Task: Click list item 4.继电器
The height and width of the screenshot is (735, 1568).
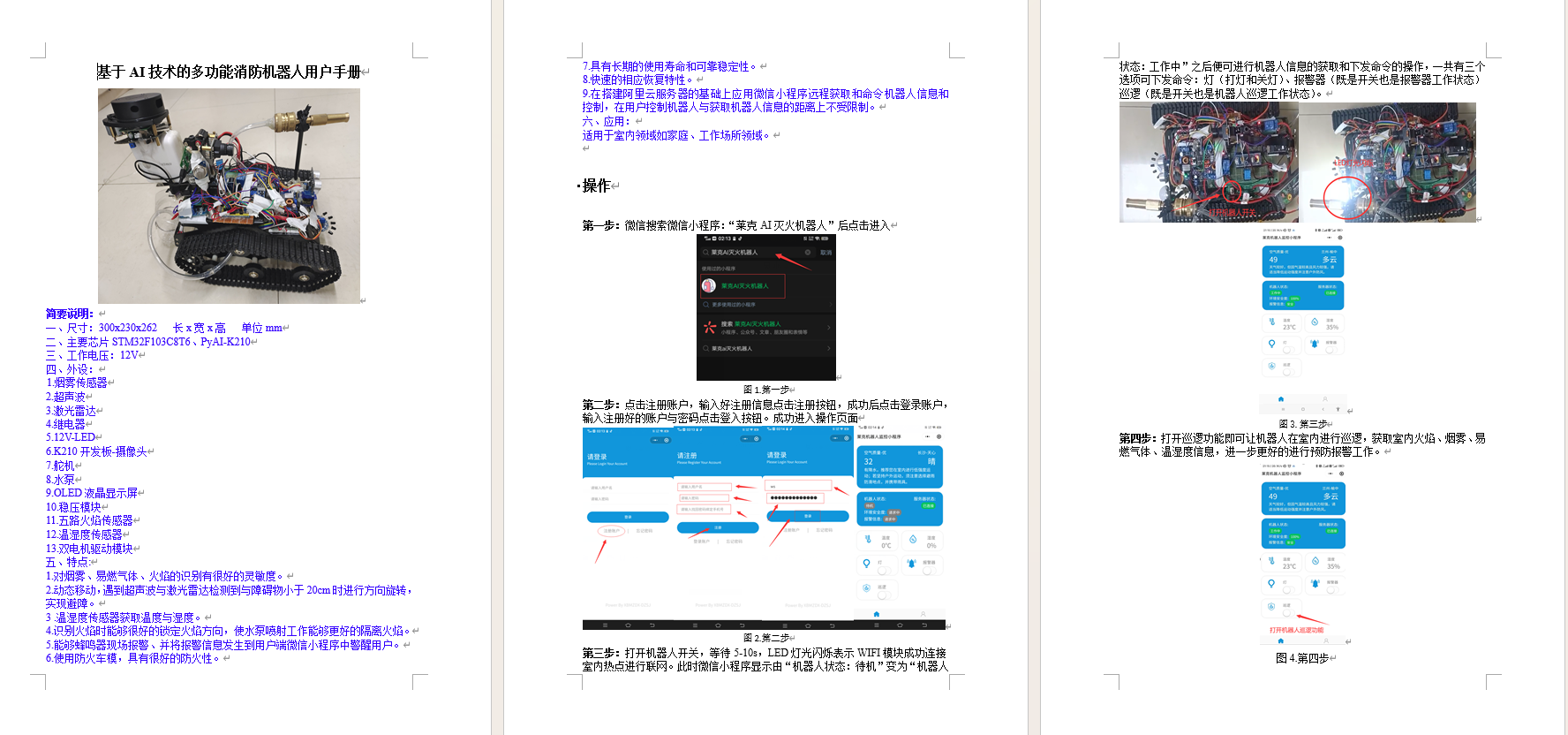Action: tap(66, 424)
